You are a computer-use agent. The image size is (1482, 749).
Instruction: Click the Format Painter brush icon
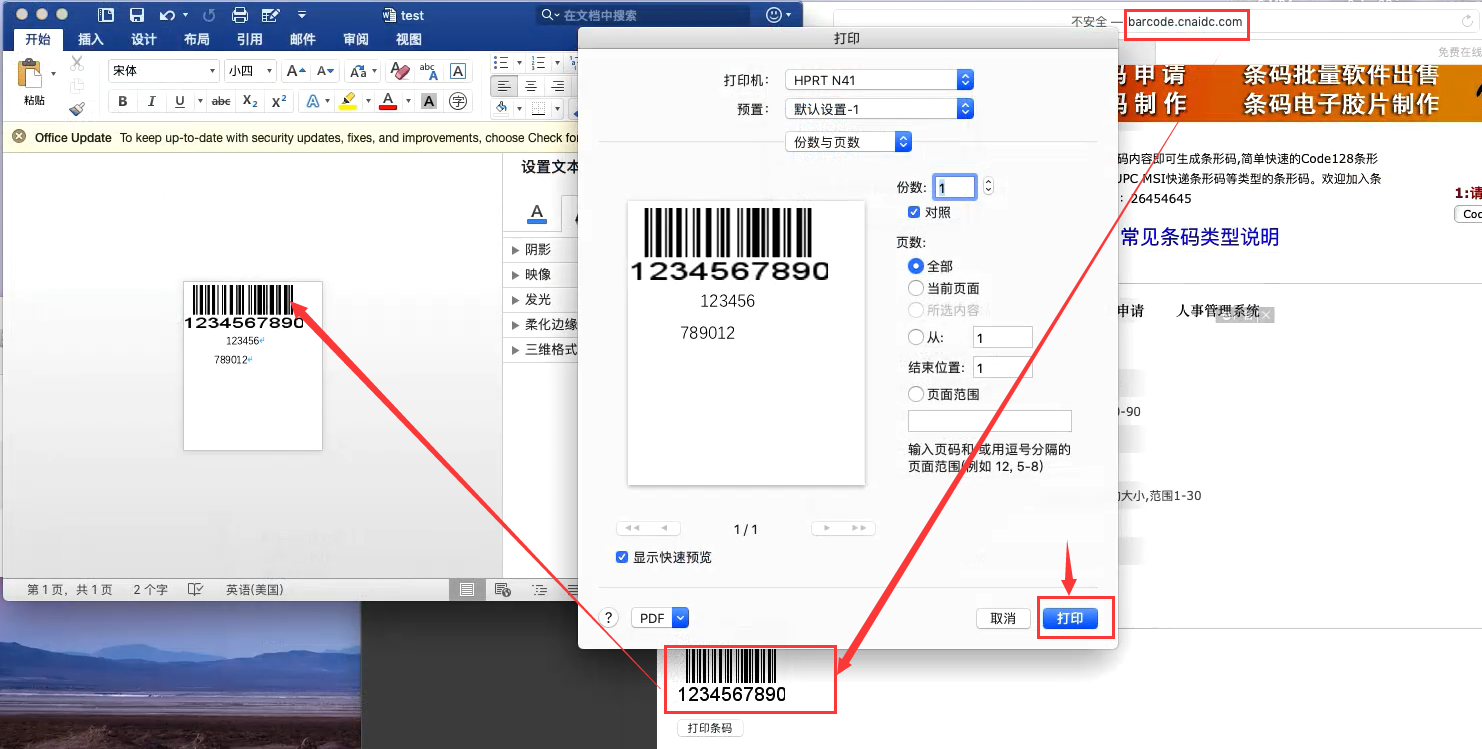pyautogui.click(x=77, y=109)
